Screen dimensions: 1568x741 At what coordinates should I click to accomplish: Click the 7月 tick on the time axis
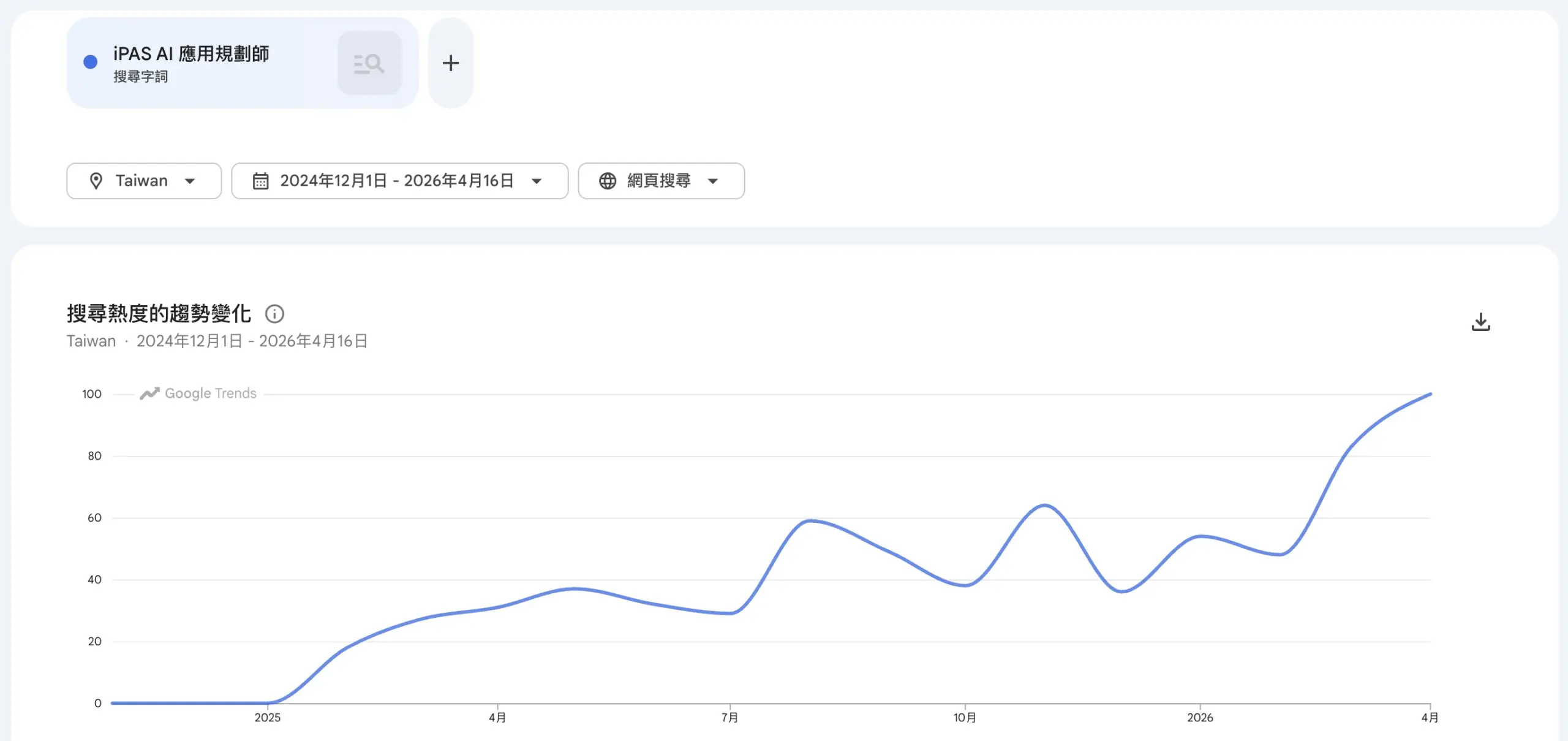(x=729, y=717)
